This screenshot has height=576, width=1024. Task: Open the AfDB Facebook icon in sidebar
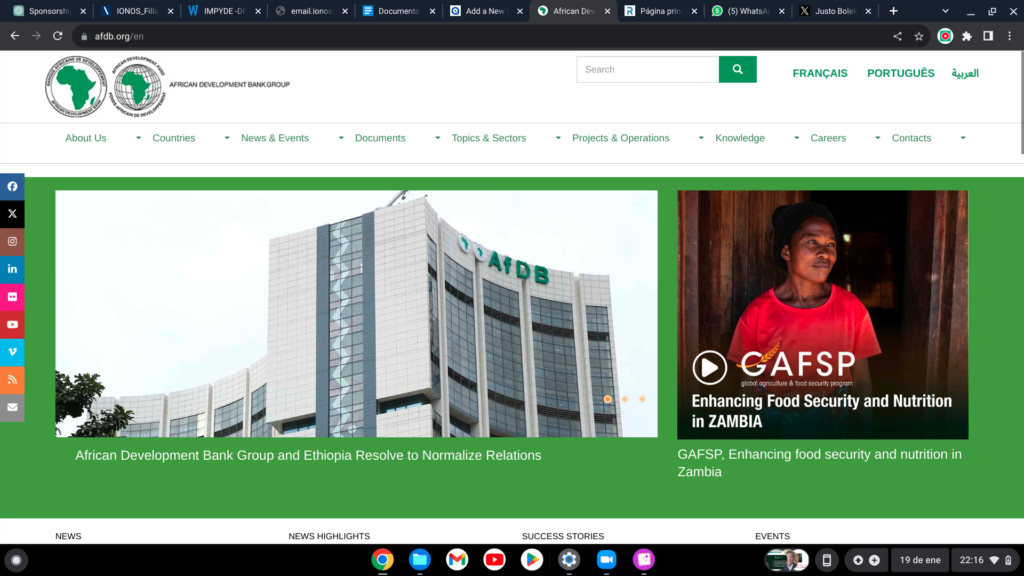point(12,186)
